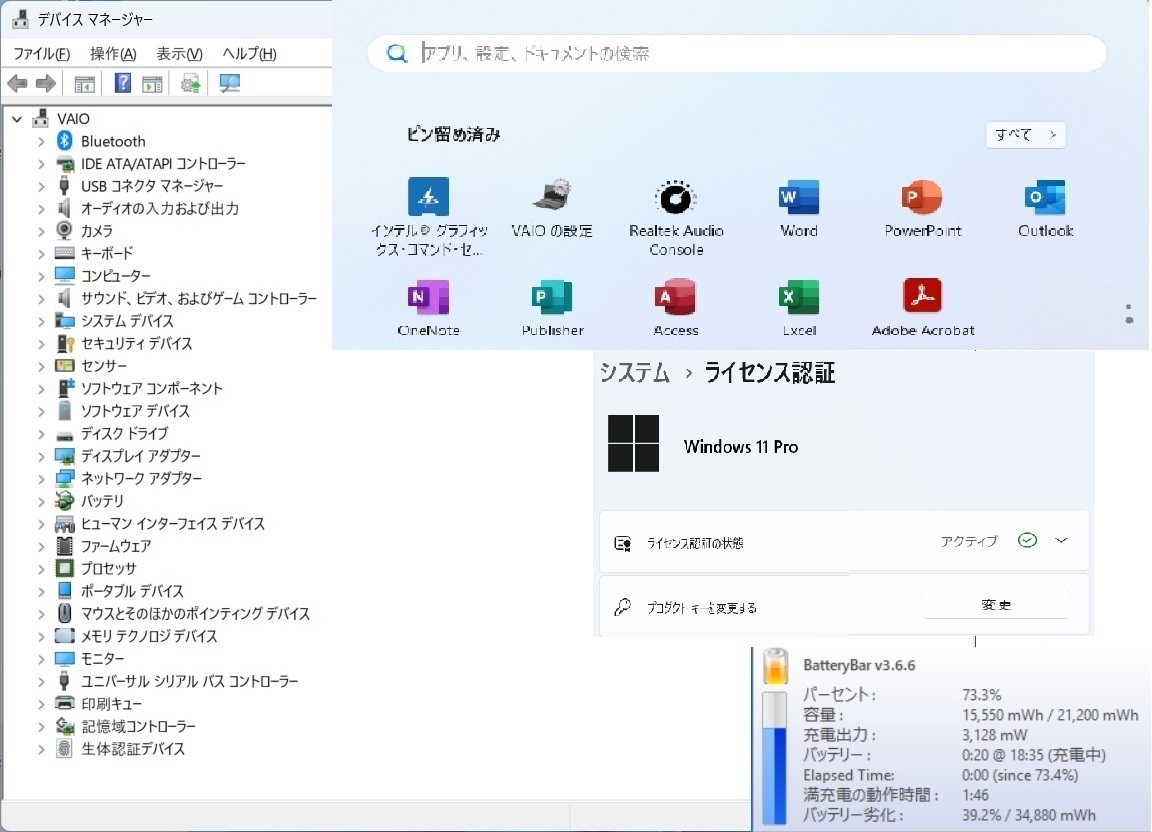1152x832 pixels.
Task: Open the ヘルプ(H) menu
Action: click(249, 54)
